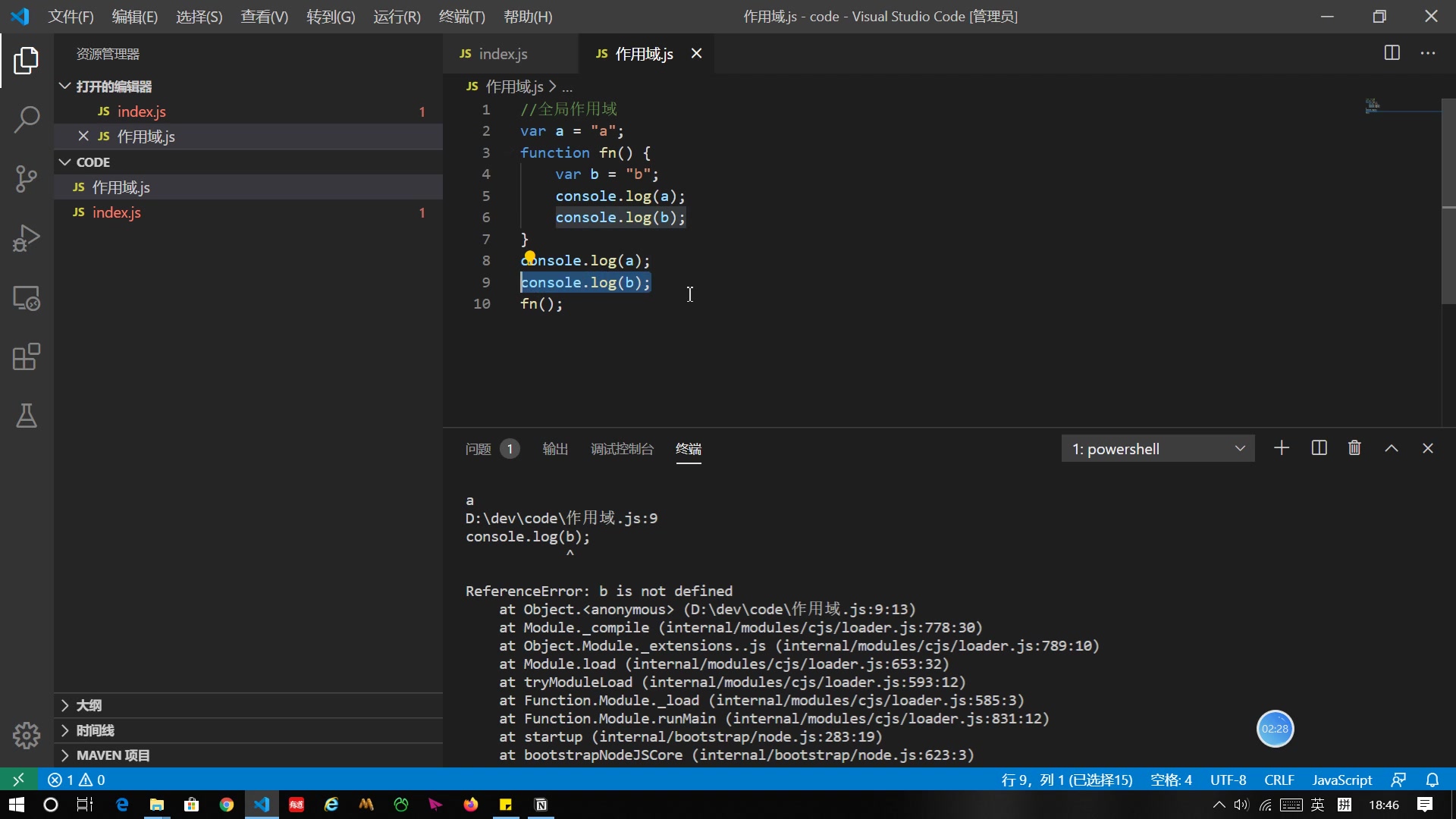Image resolution: width=1456 pixels, height=819 pixels.
Task: Open the Explorer view in activity bar
Action: coord(27,61)
